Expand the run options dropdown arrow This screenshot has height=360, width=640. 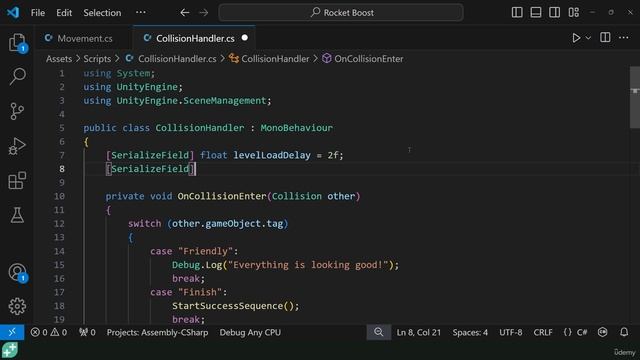pos(588,38)
